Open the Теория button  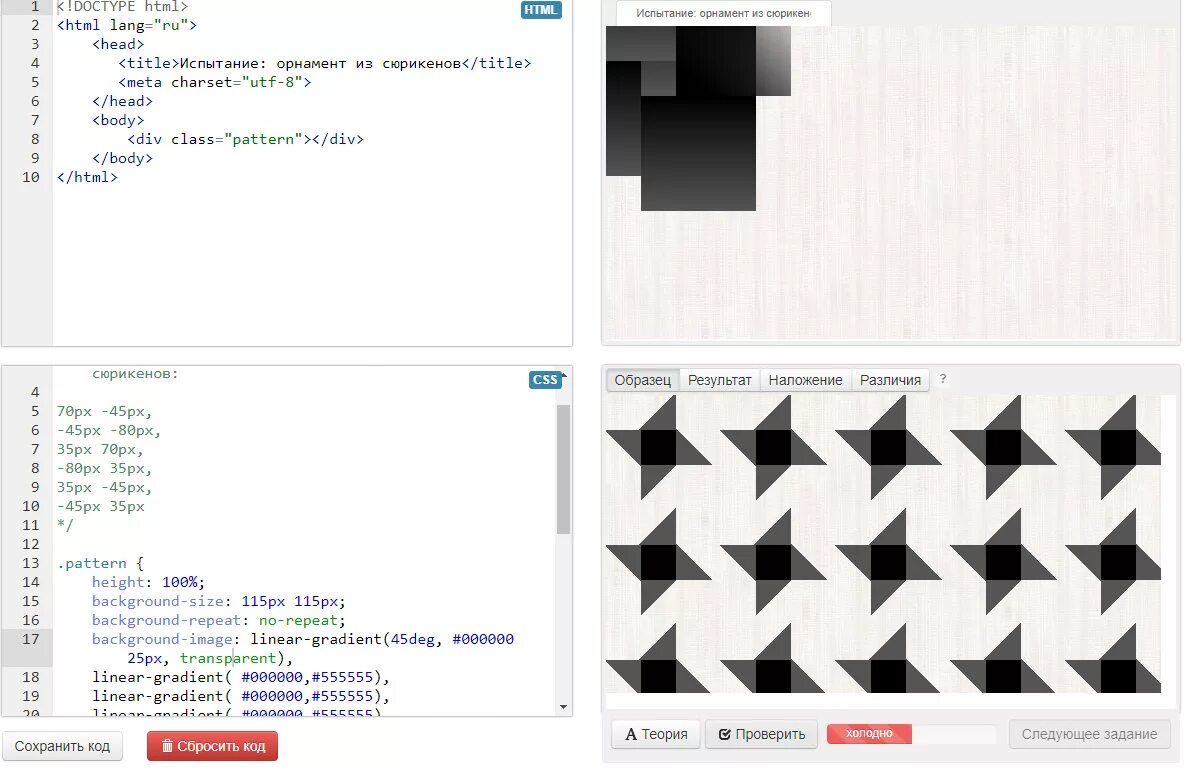click(x=656, y=734)
